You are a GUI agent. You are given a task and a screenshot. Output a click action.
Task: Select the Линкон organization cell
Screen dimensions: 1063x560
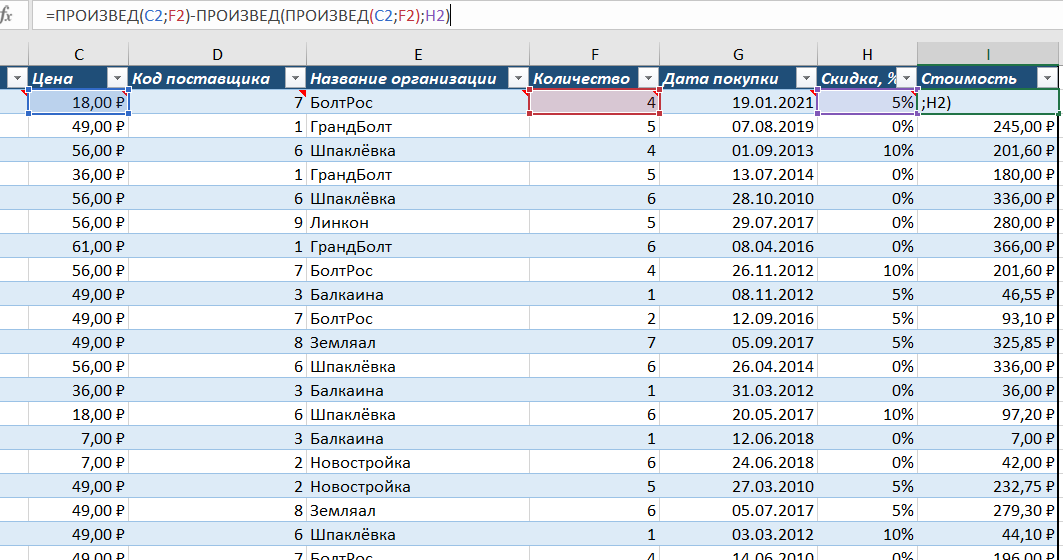tap(418, 222)
